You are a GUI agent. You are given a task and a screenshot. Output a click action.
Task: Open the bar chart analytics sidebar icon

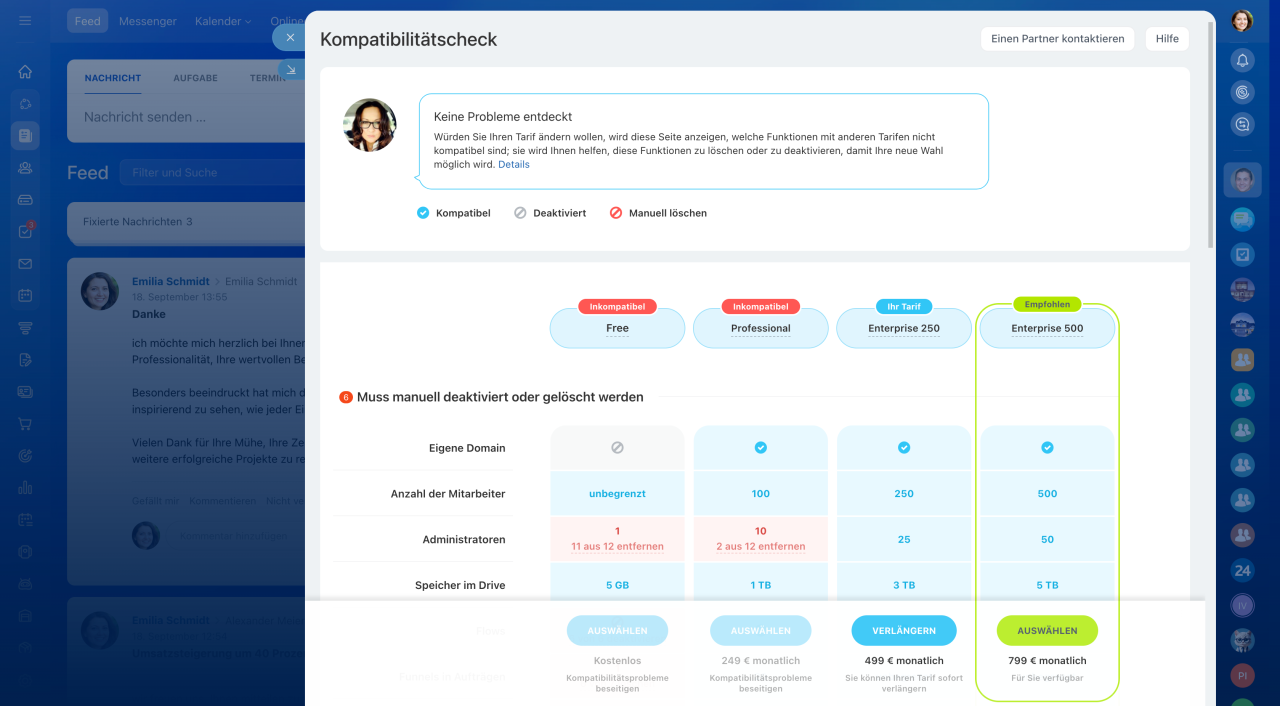tap(25, 488)
